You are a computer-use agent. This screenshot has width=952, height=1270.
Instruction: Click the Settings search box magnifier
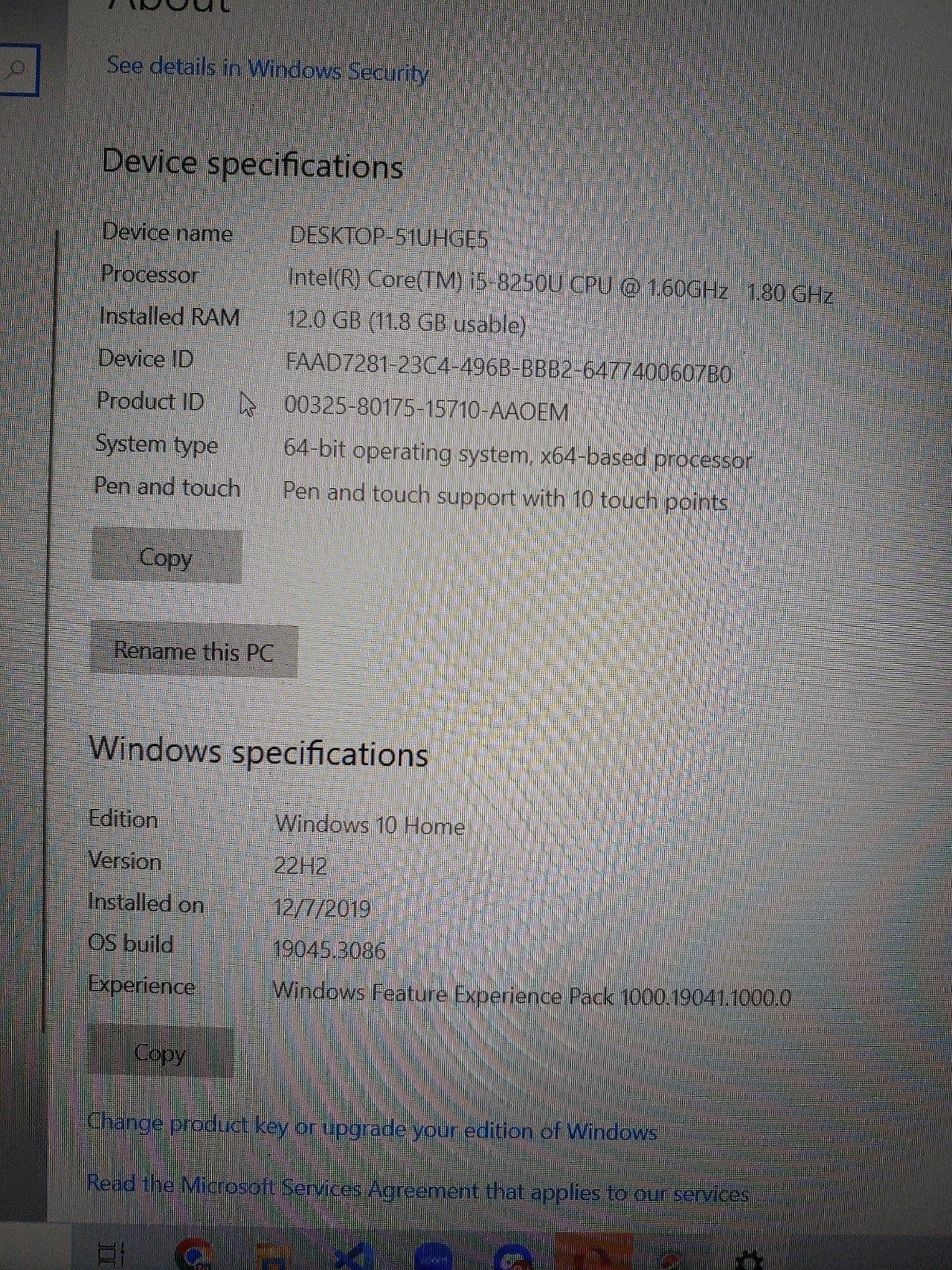click(x=17, y=71)
